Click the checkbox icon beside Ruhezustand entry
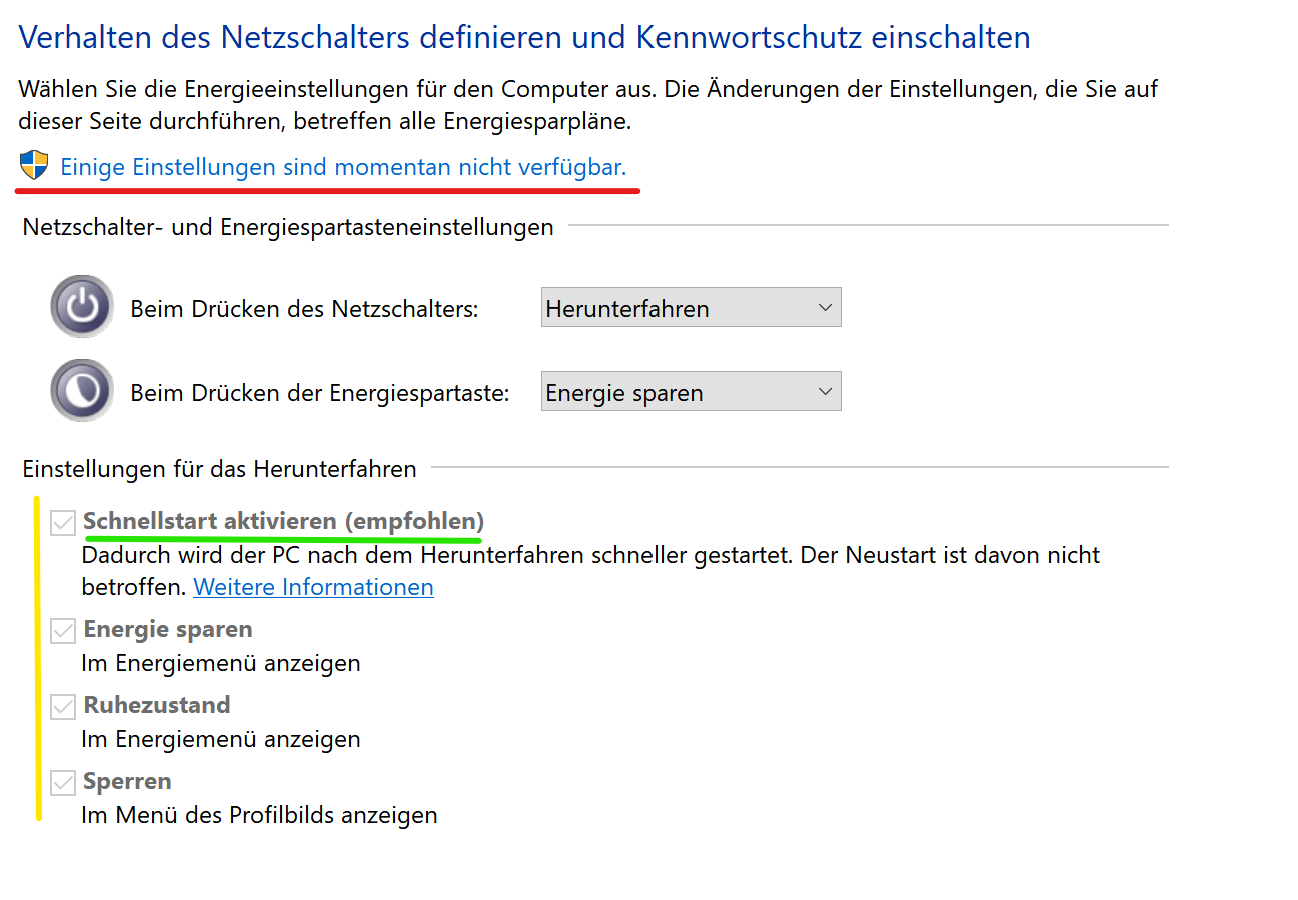The image size is (1298, 900). 62,705
